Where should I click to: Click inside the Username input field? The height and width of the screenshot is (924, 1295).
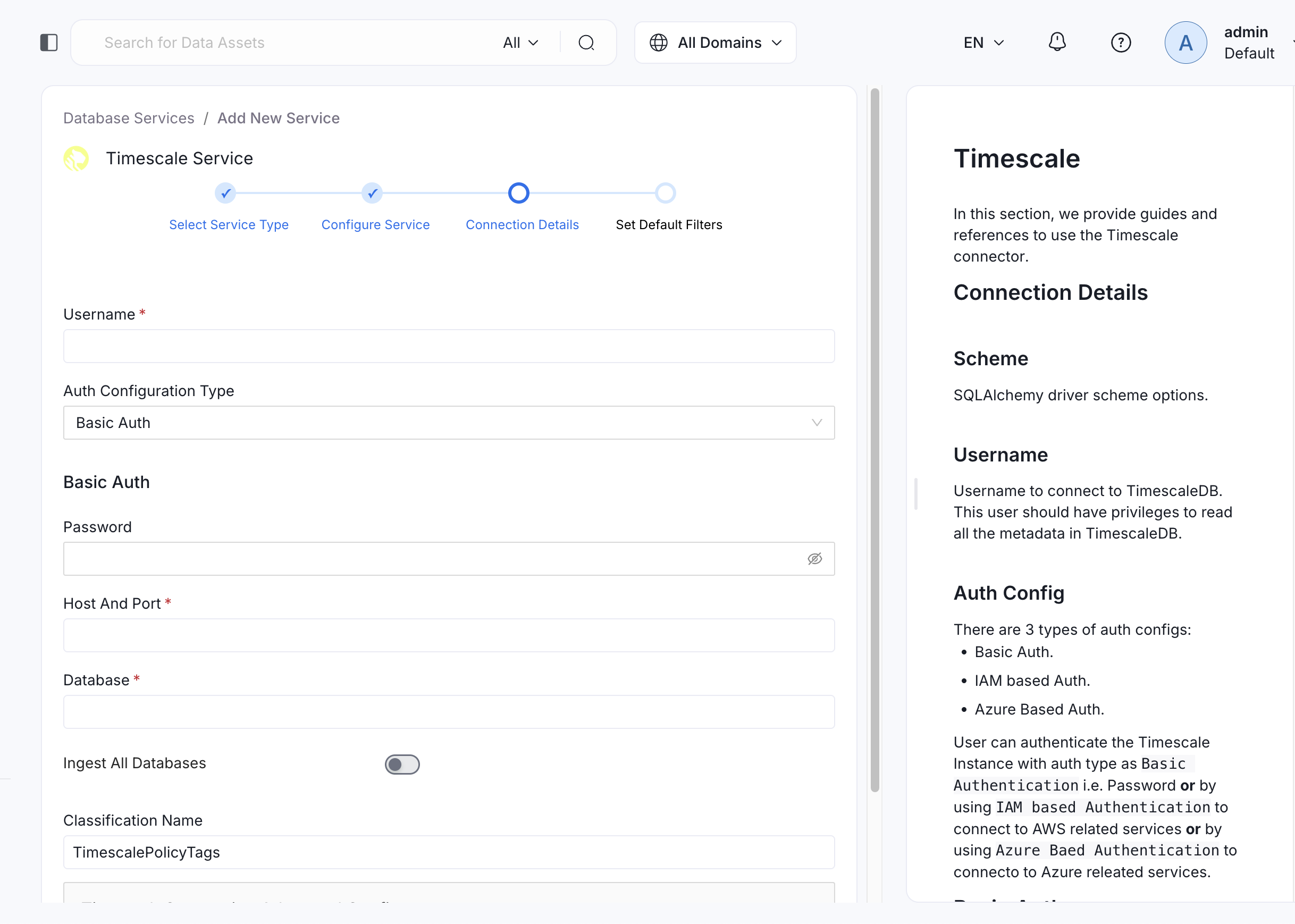[449, 346]
